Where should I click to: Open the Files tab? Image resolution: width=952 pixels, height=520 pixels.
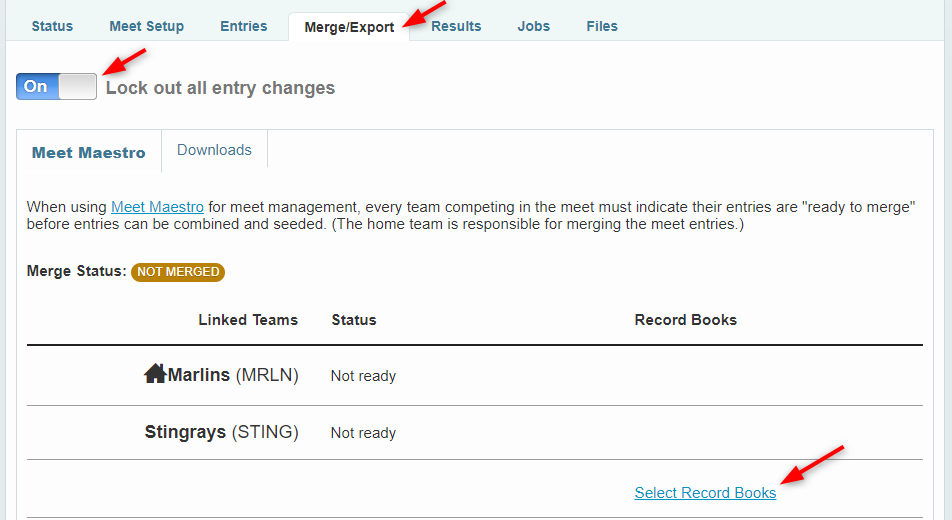[x=602, y=26]
